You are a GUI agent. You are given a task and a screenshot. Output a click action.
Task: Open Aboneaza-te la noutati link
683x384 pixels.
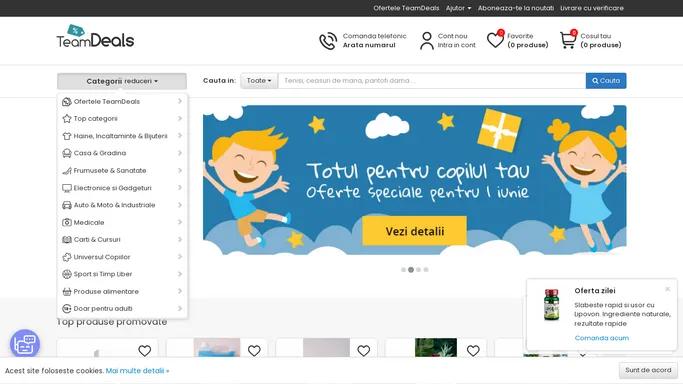[x=516, y=8]
